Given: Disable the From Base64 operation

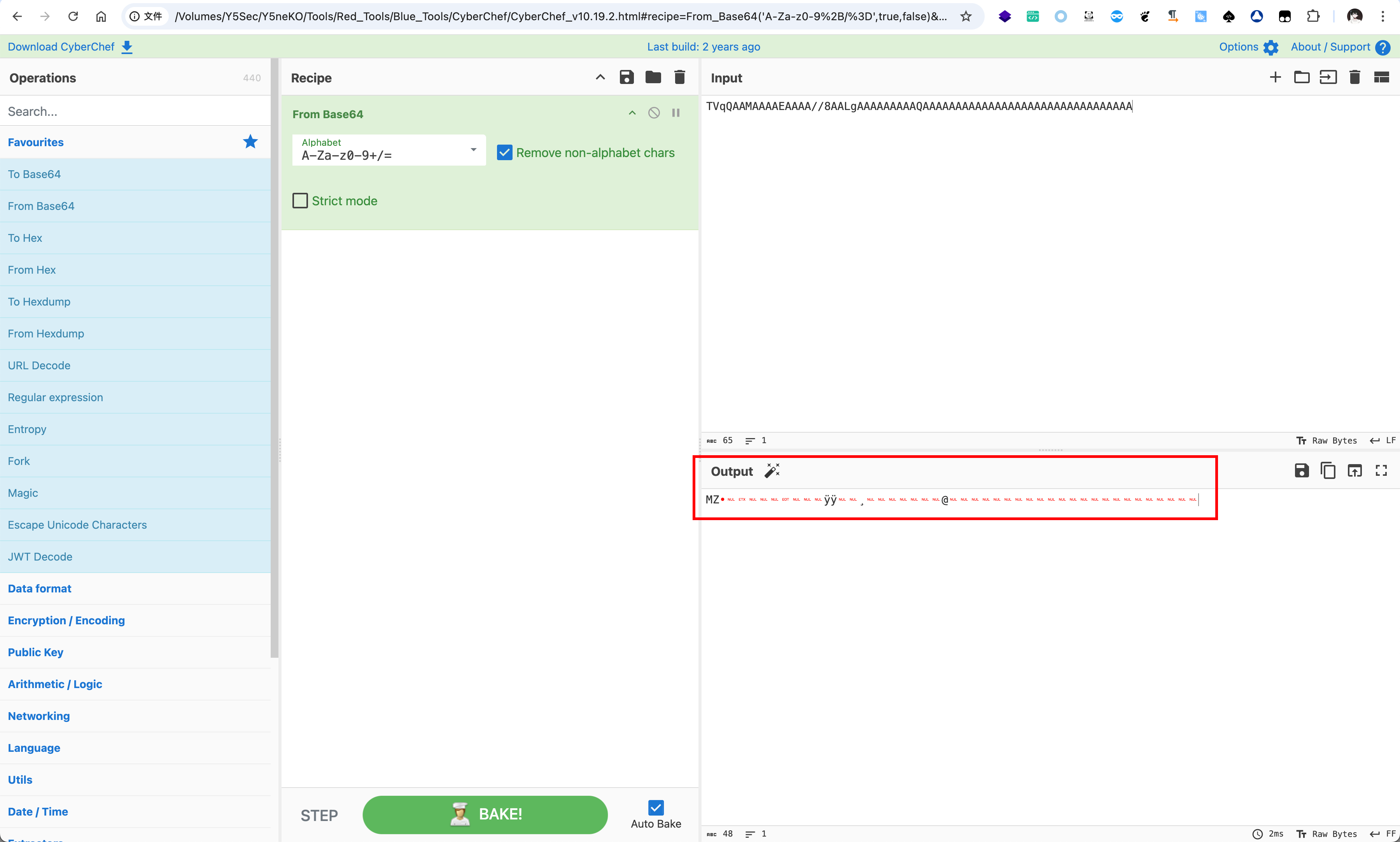Looking at the screenshot, I should pos(654,113).
